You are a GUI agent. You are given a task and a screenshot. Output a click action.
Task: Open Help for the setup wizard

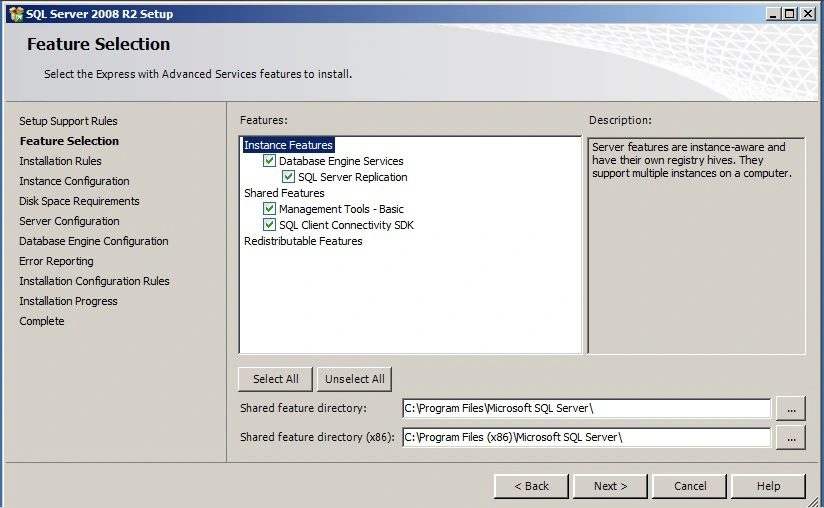click(x=768, y=486)
